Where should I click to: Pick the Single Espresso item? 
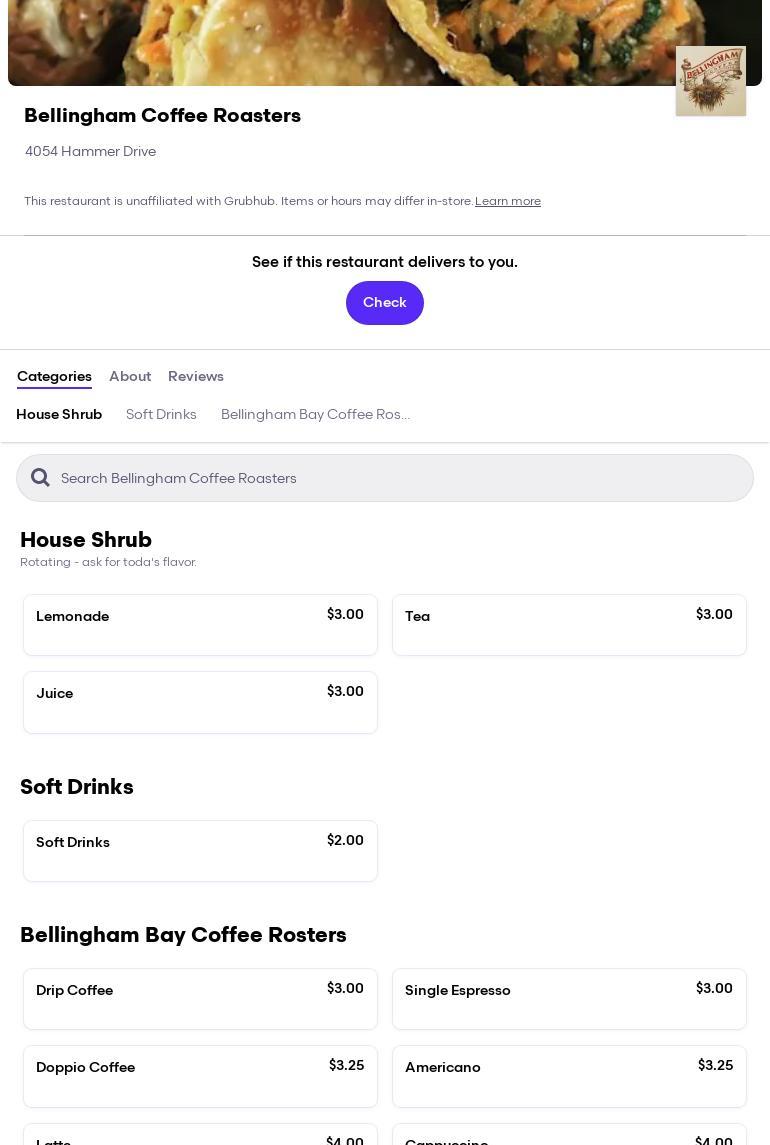[569, 999]
